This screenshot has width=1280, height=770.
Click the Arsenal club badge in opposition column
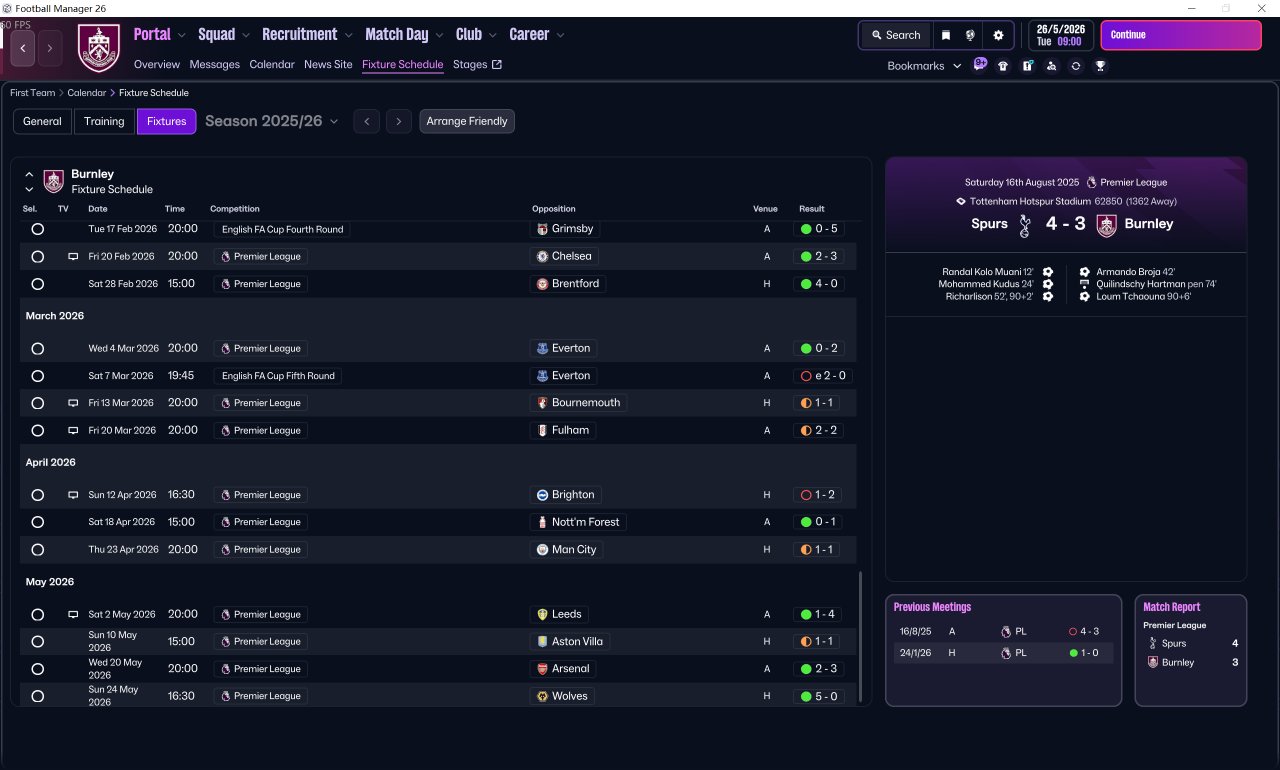(x=543, y=669)
